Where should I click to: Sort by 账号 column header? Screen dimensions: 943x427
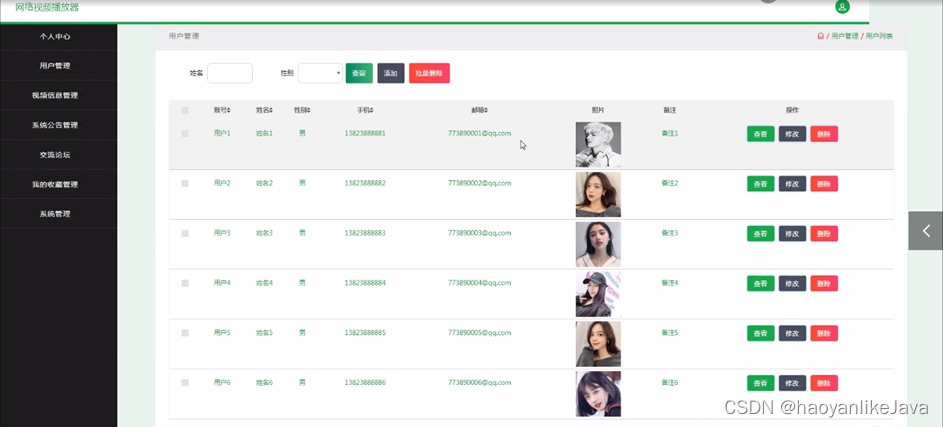(x=222, y=110)
